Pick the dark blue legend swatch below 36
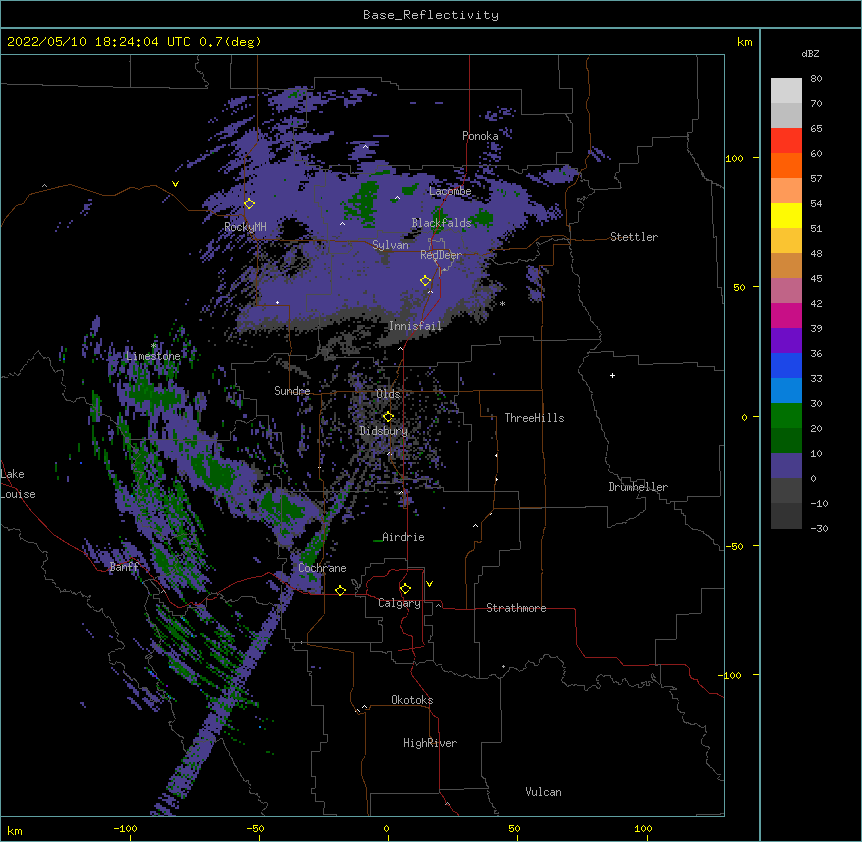This screenshot has height=842, width=862. [x=786, y=365]
